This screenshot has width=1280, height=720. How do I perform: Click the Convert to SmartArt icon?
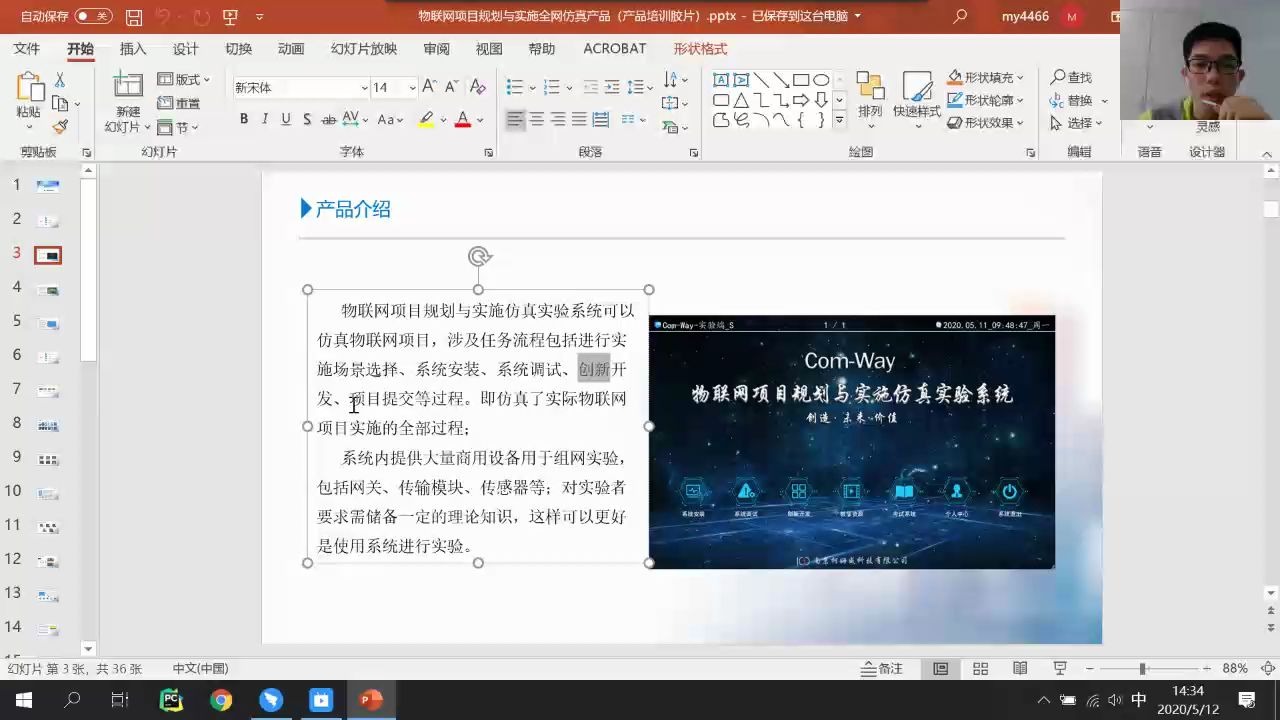[675, 127]
